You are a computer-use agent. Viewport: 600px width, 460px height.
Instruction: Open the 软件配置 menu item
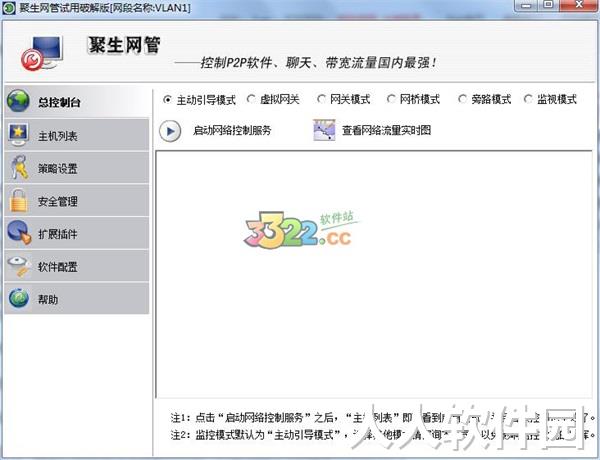coord(77,266)
